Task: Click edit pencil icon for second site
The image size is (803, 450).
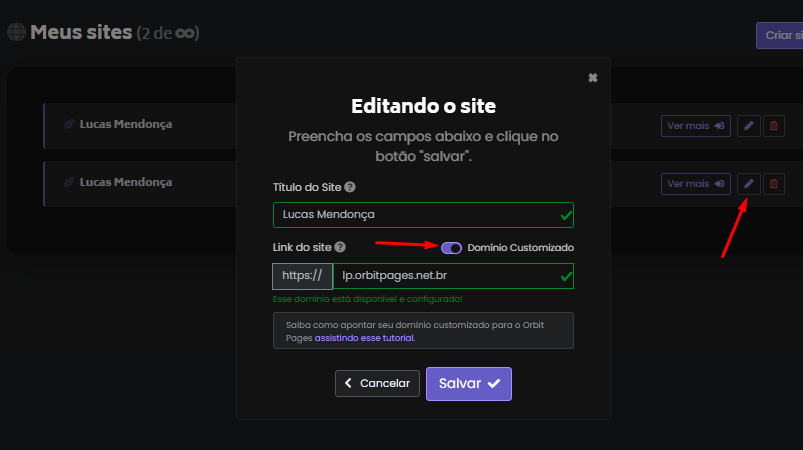Action: tap(748, 184)
